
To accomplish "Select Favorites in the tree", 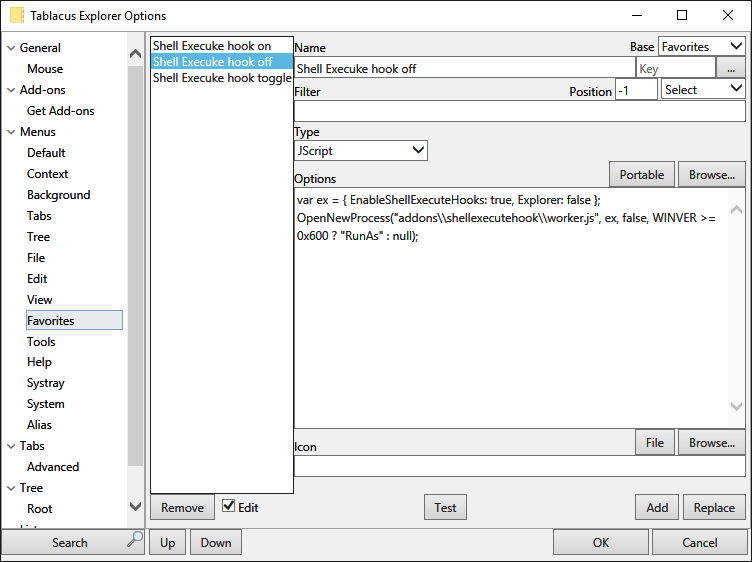I will (x=74, y=320).
